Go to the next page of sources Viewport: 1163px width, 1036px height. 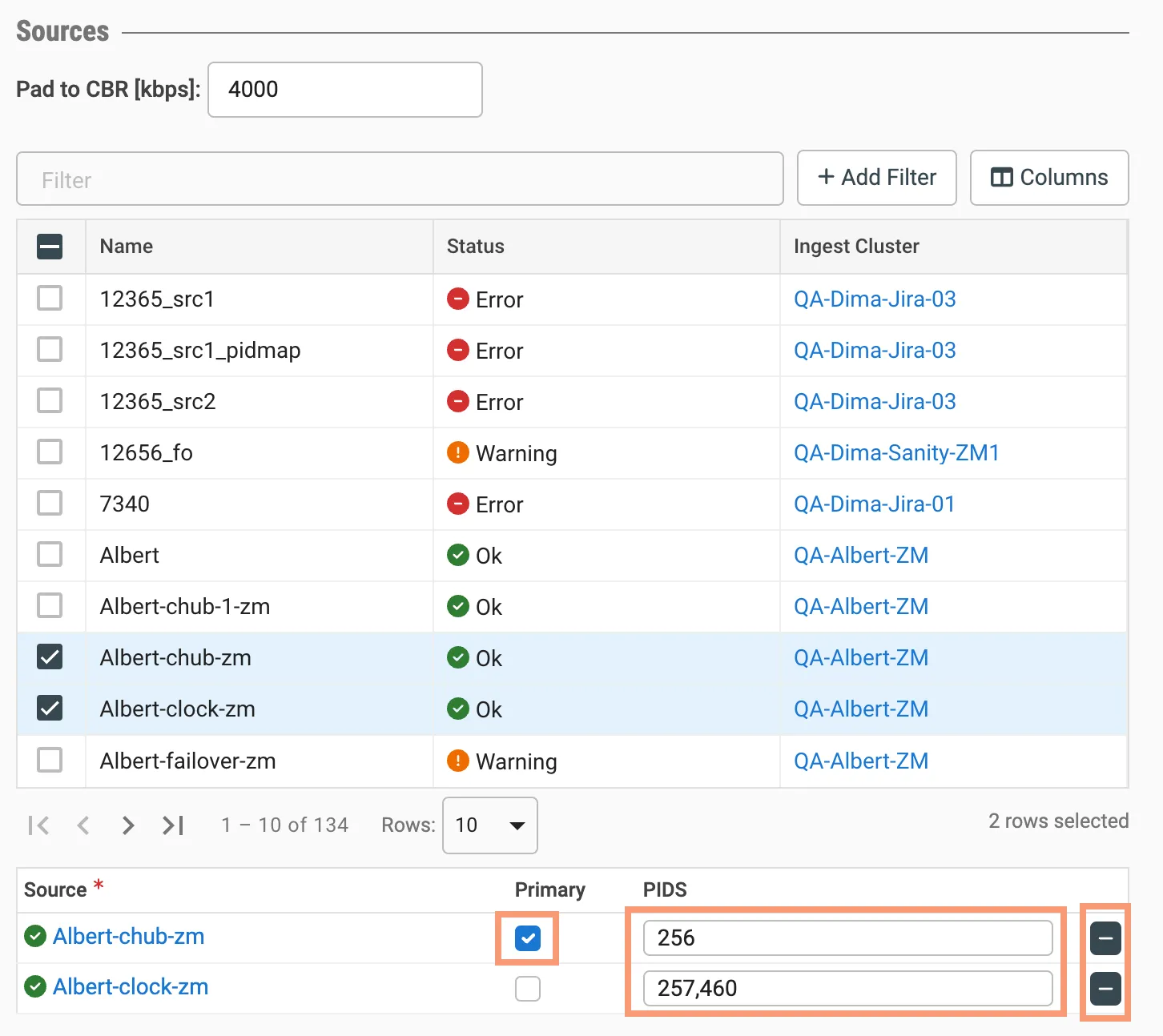[x=128, y=825]
